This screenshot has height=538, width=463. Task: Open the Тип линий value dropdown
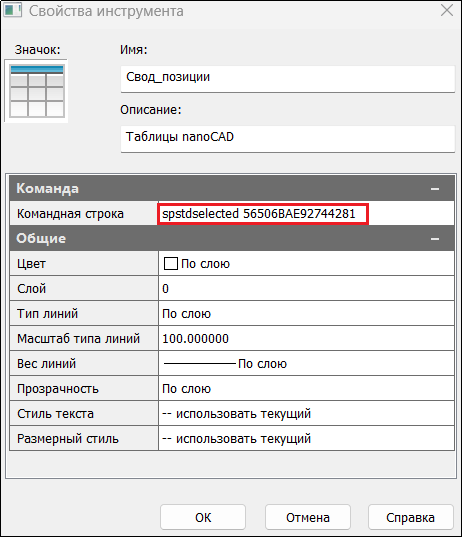click(x=306, y=314)
